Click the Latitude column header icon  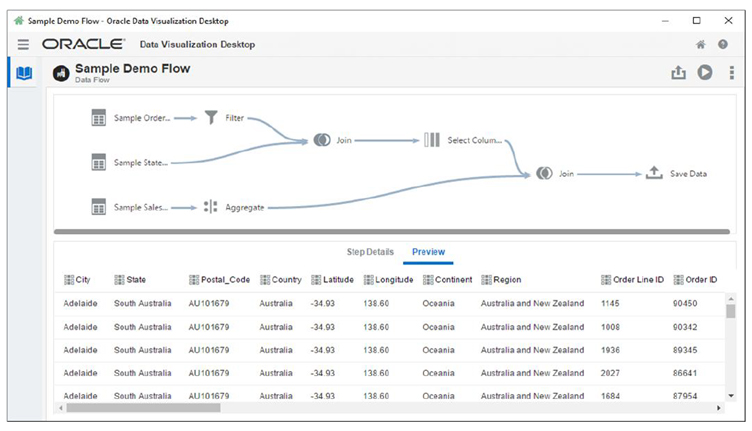(x=316, y=280)
